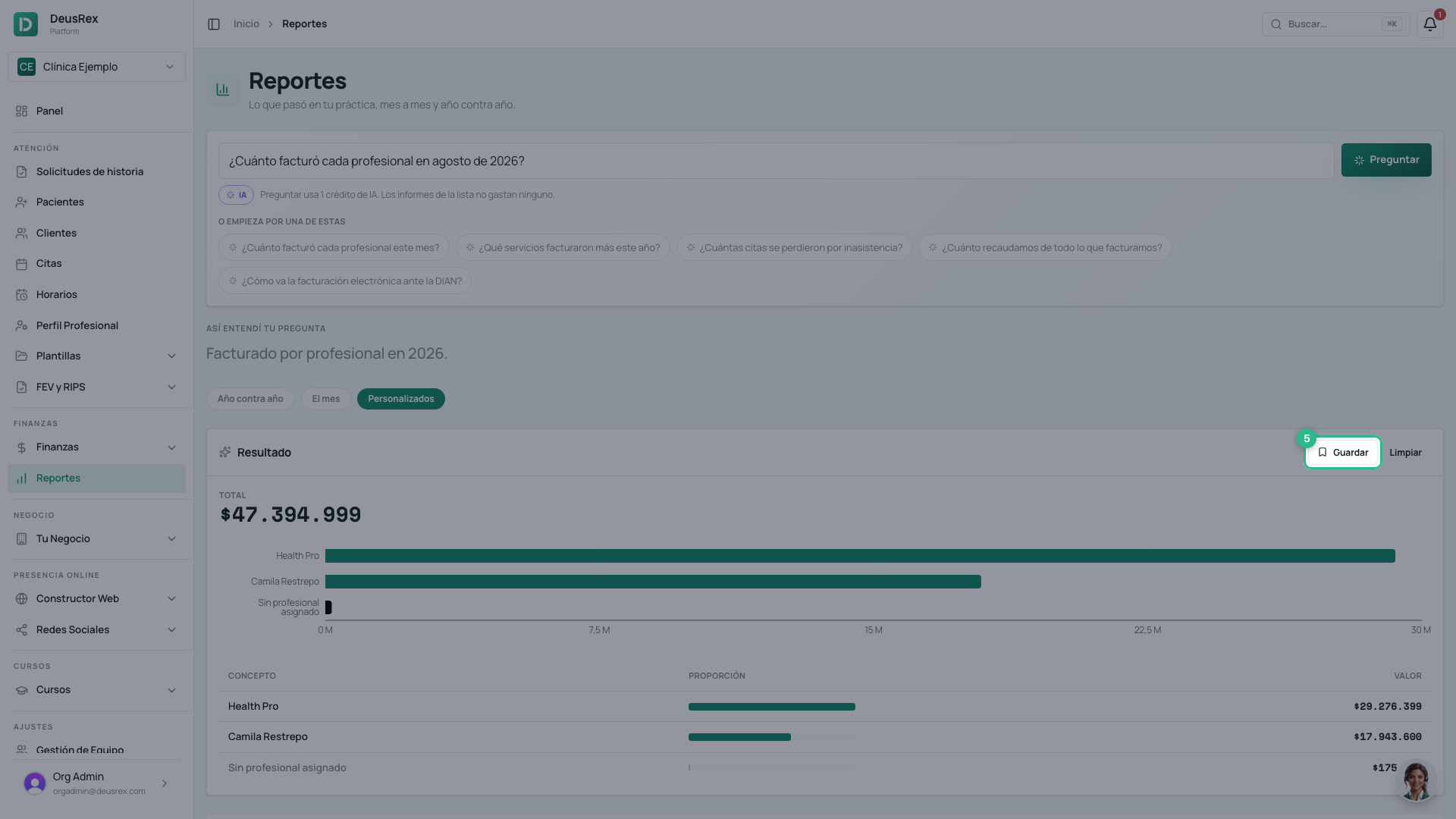The height and width of the screenshot is (819, 1456).
Task: Click the DeusRex logo icon
Action: coord(26,24)
